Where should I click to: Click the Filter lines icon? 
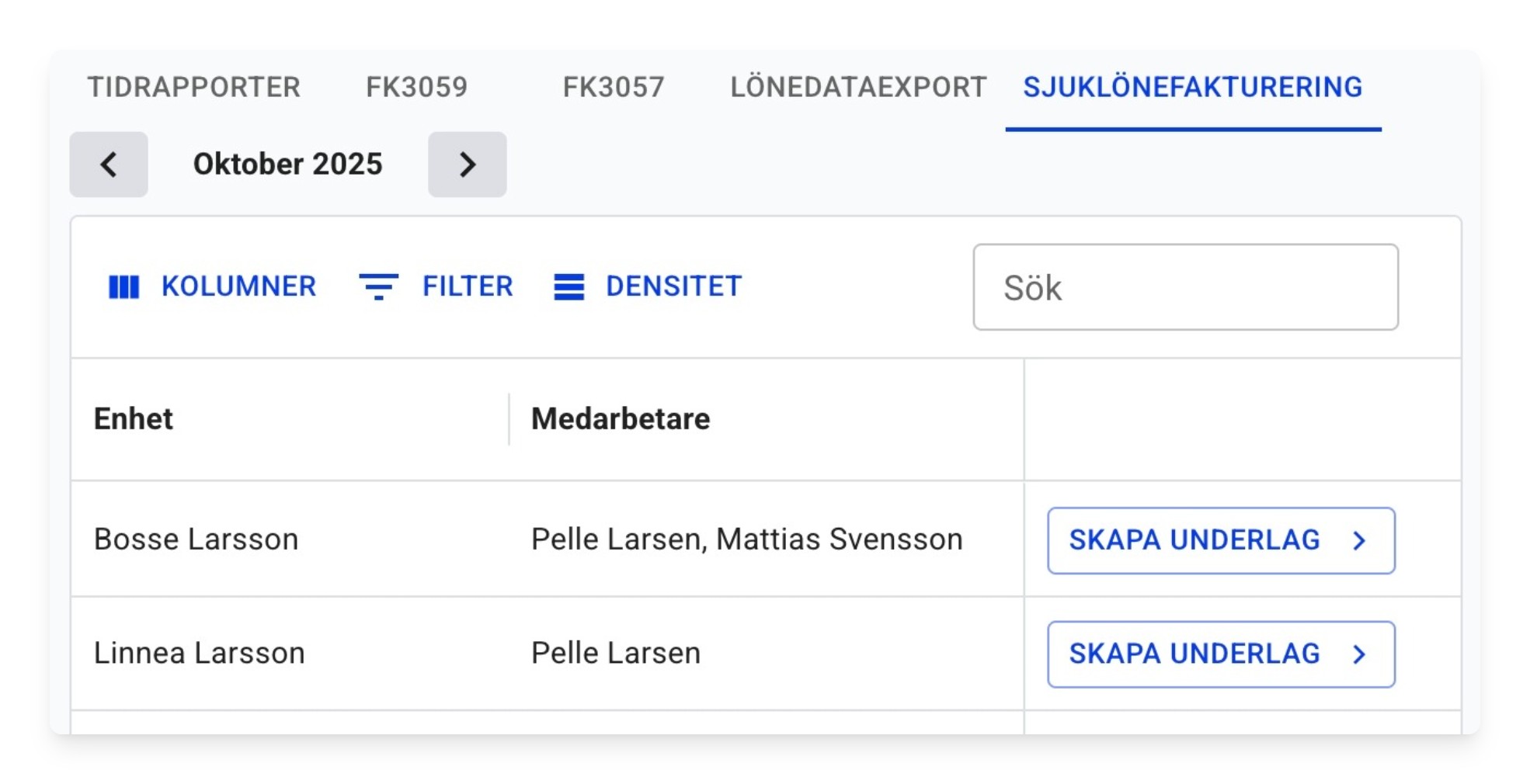tap(378, 286)
